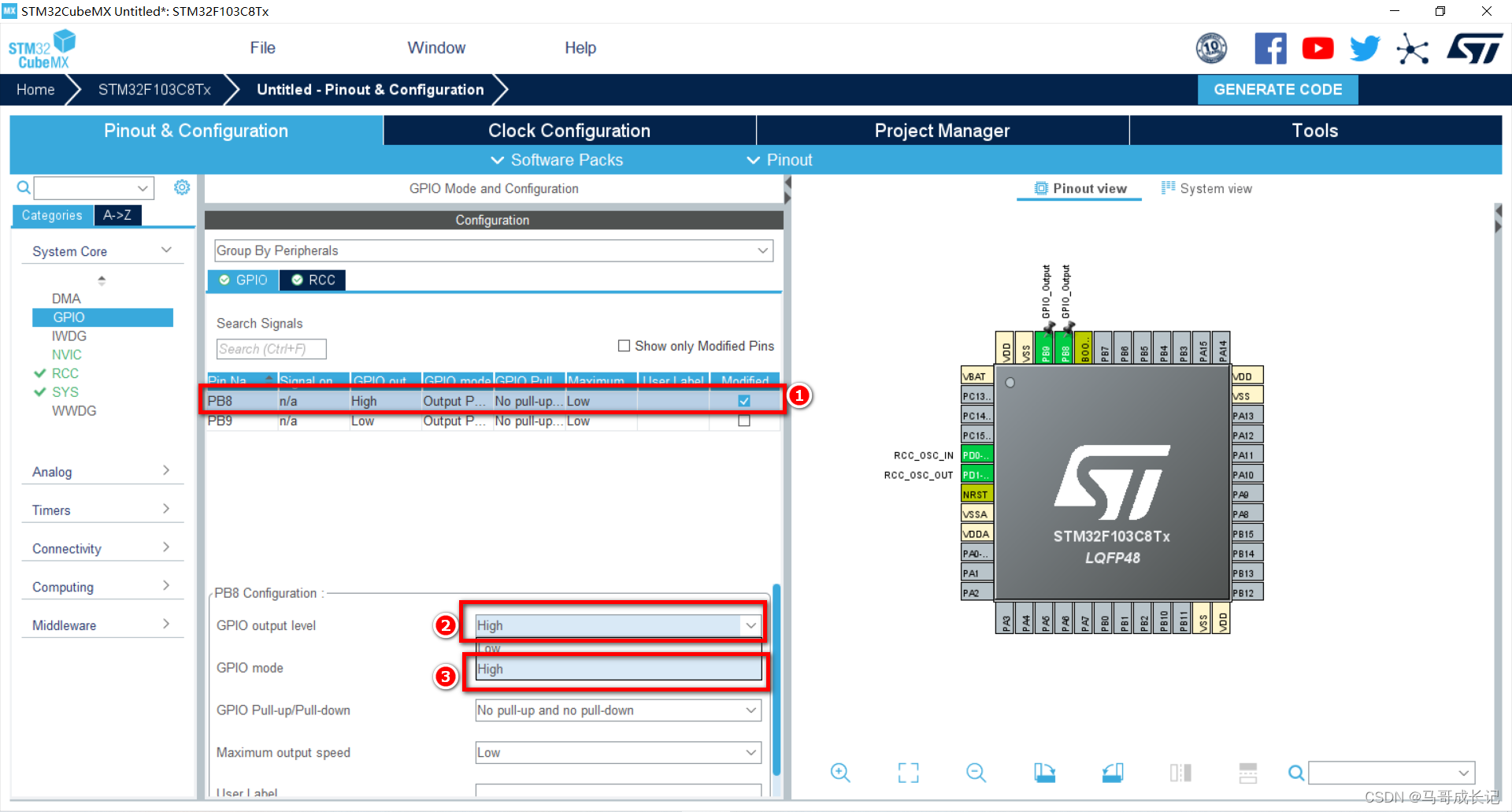Rotate chip clockwise icon
This screenshot has height=812, width=1512.
pos(1044,773)
